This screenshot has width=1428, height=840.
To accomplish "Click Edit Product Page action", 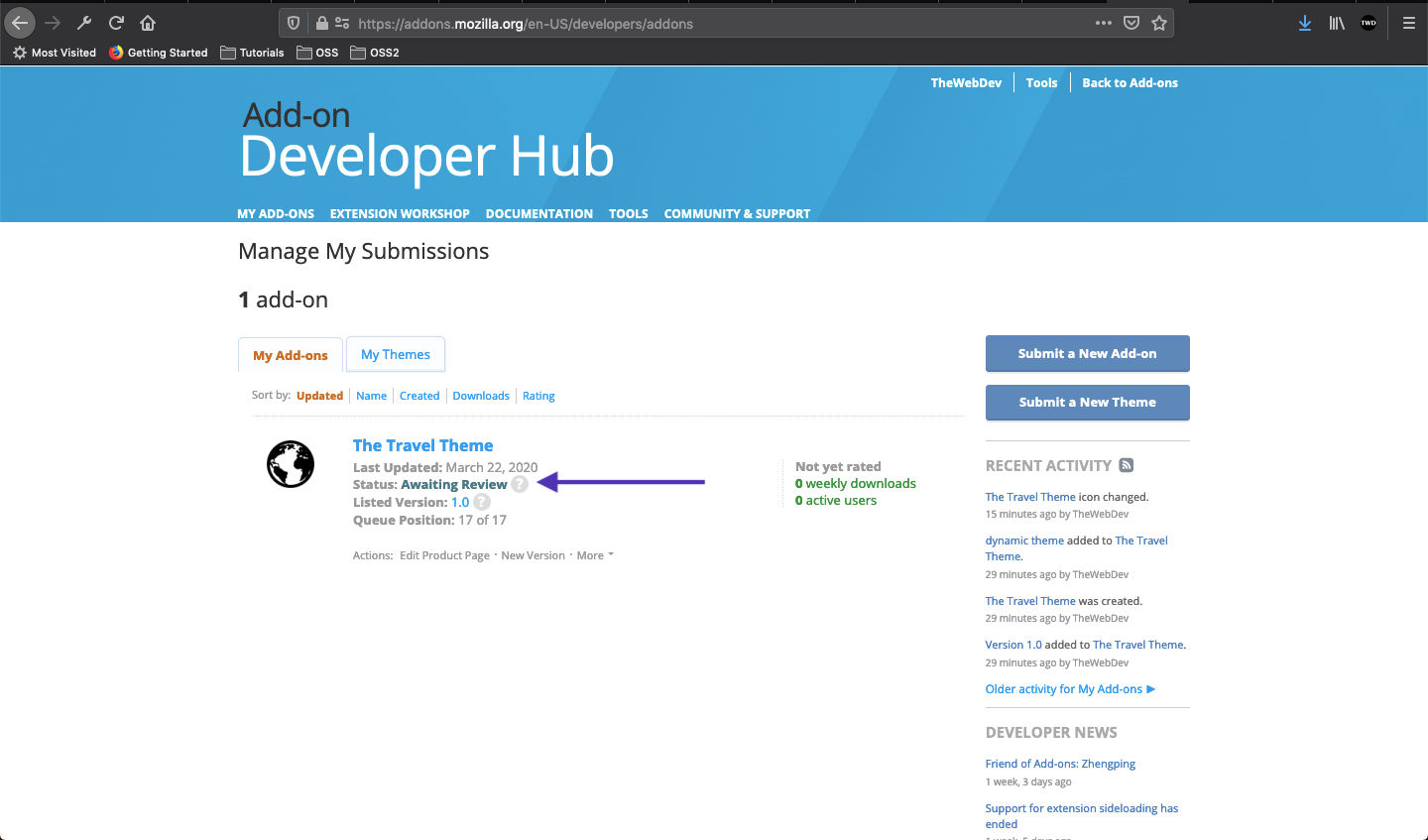I will [x=444, y=555].
